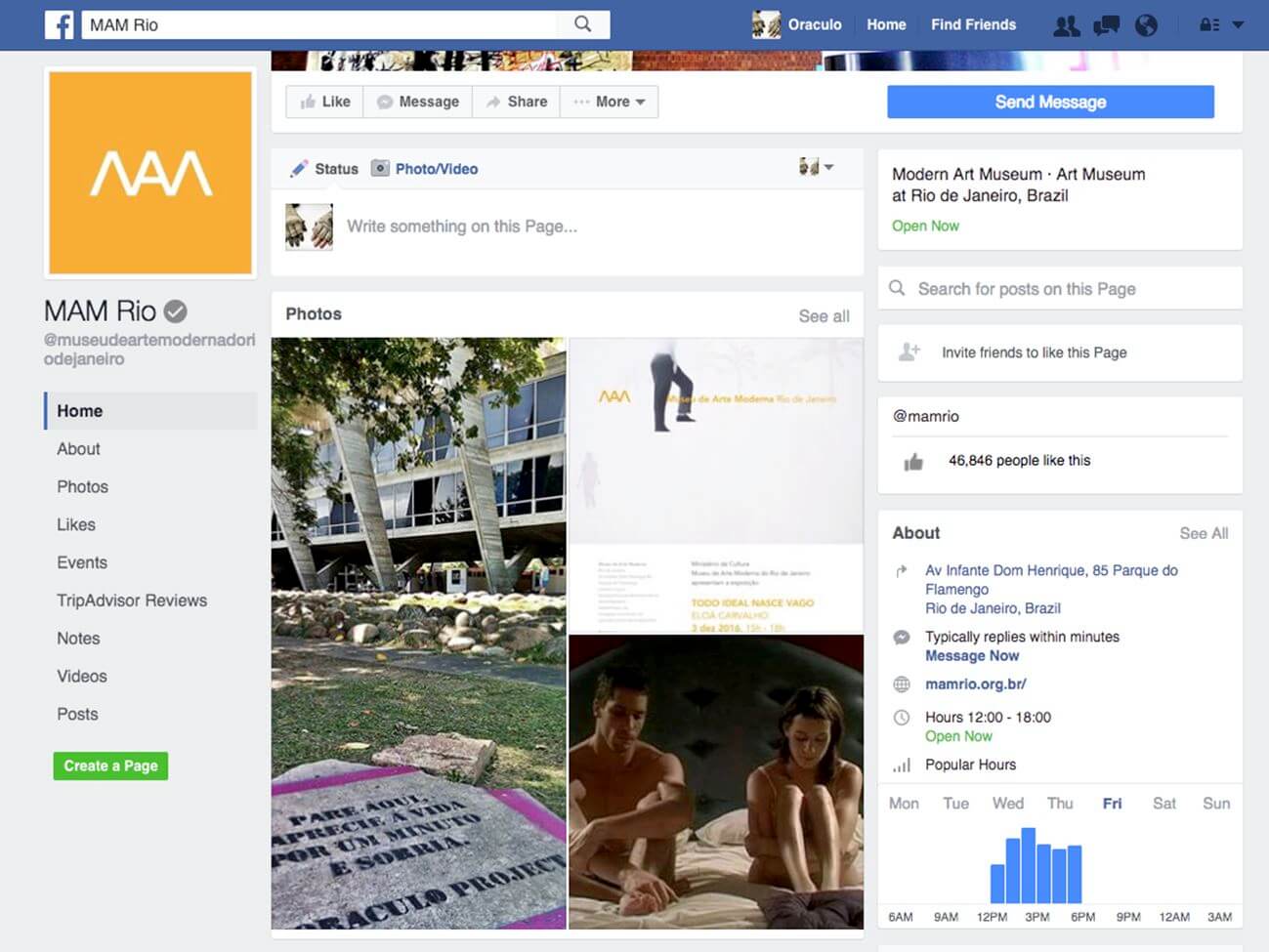1269x952 pixels.
Task: Click the Message button under cover
Action: (x=418, y=102)
